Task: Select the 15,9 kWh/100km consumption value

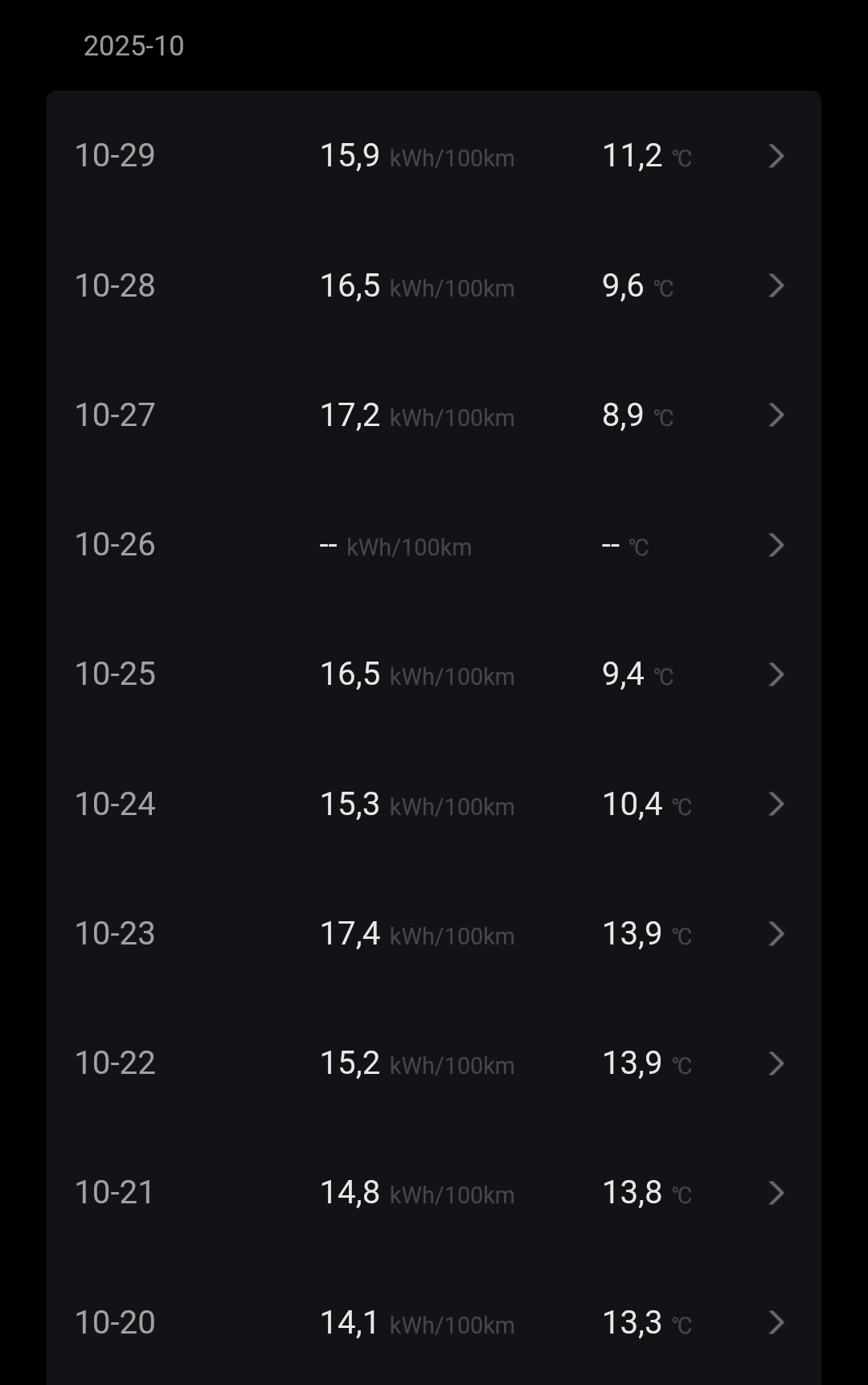Action: 416,156
